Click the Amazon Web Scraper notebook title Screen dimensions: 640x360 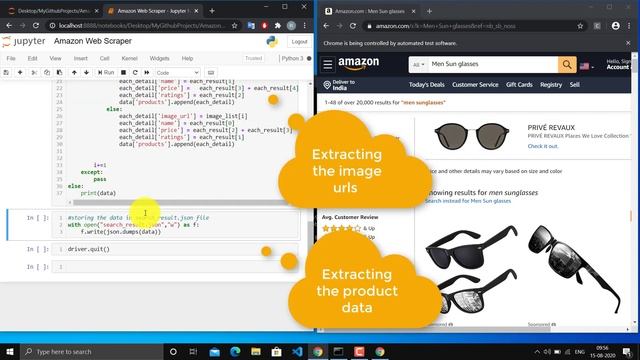pos(93,41)
